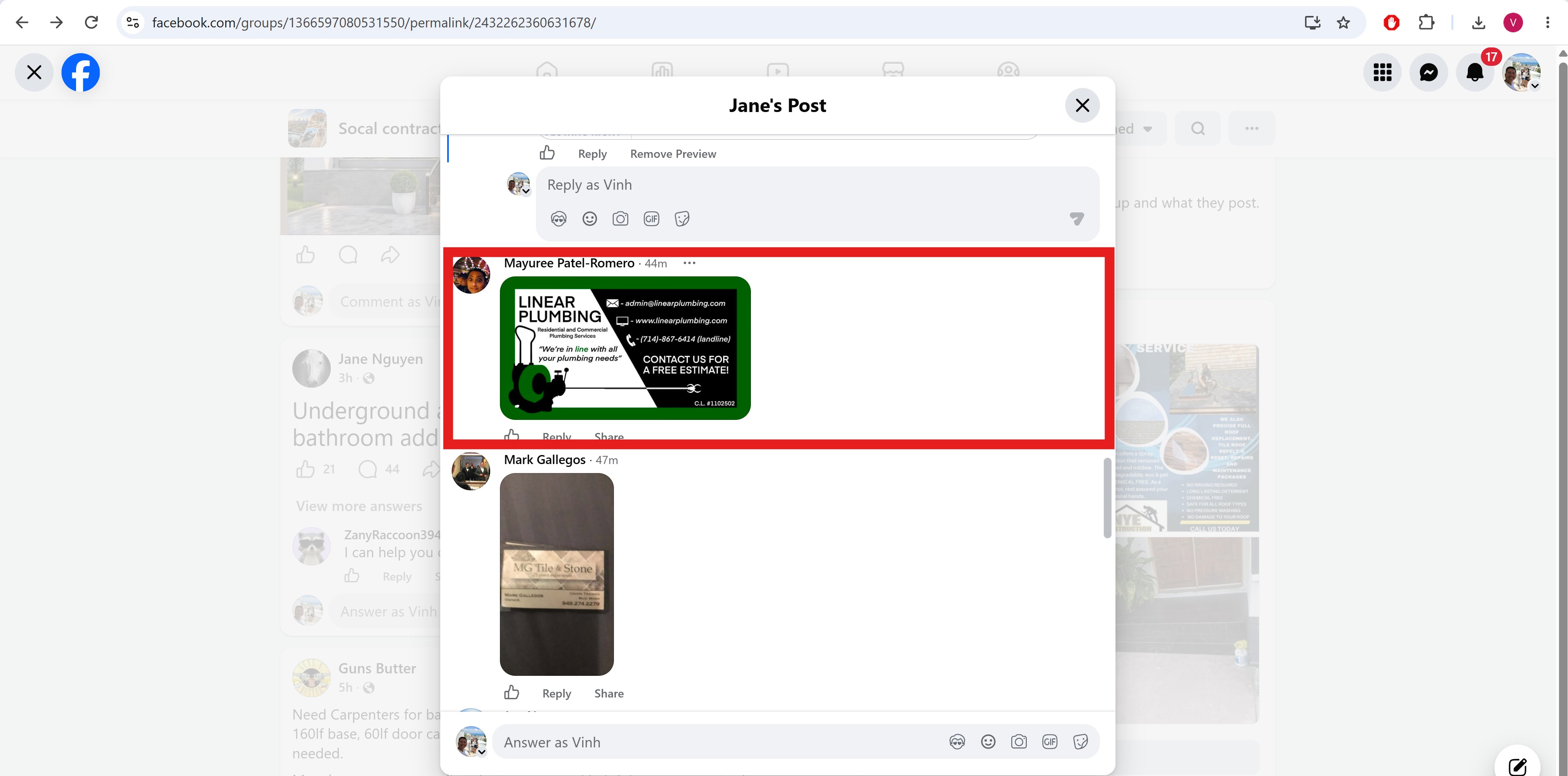Open Mark Gallegos's profile name
1568x776 pixels.
(544, 460)
